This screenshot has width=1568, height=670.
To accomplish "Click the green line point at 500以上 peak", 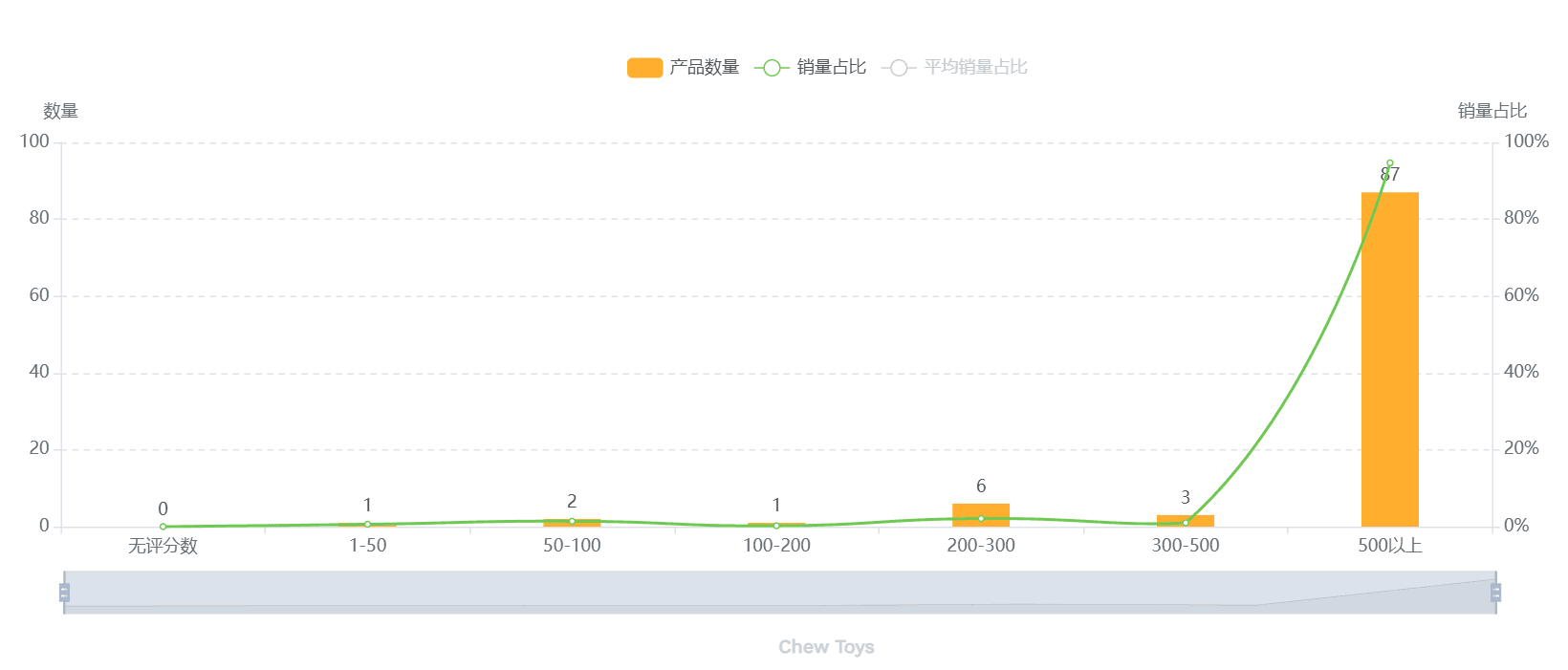I will tap(1389, 163).
